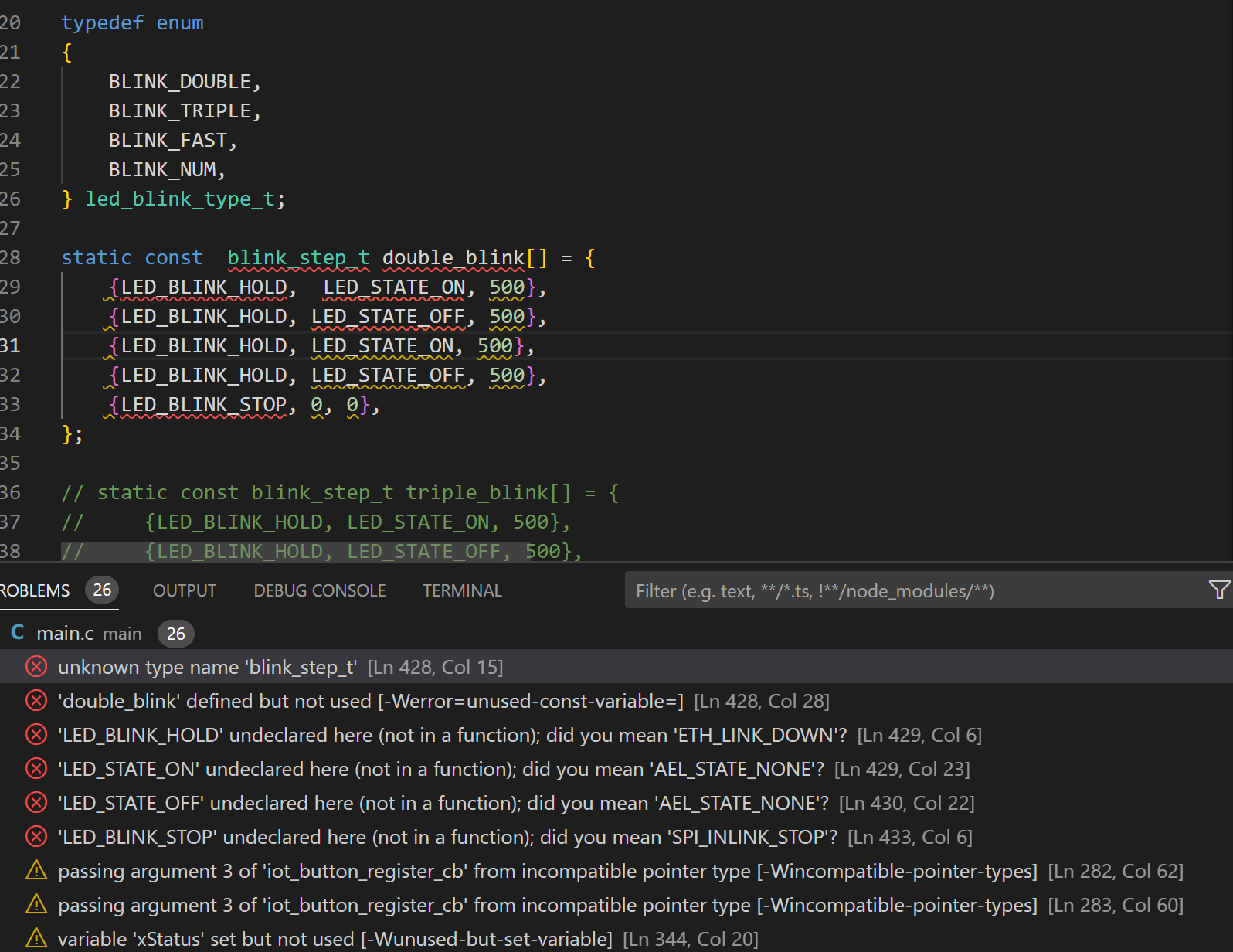Click the 26 count badge beside main.c

(176, 634)
